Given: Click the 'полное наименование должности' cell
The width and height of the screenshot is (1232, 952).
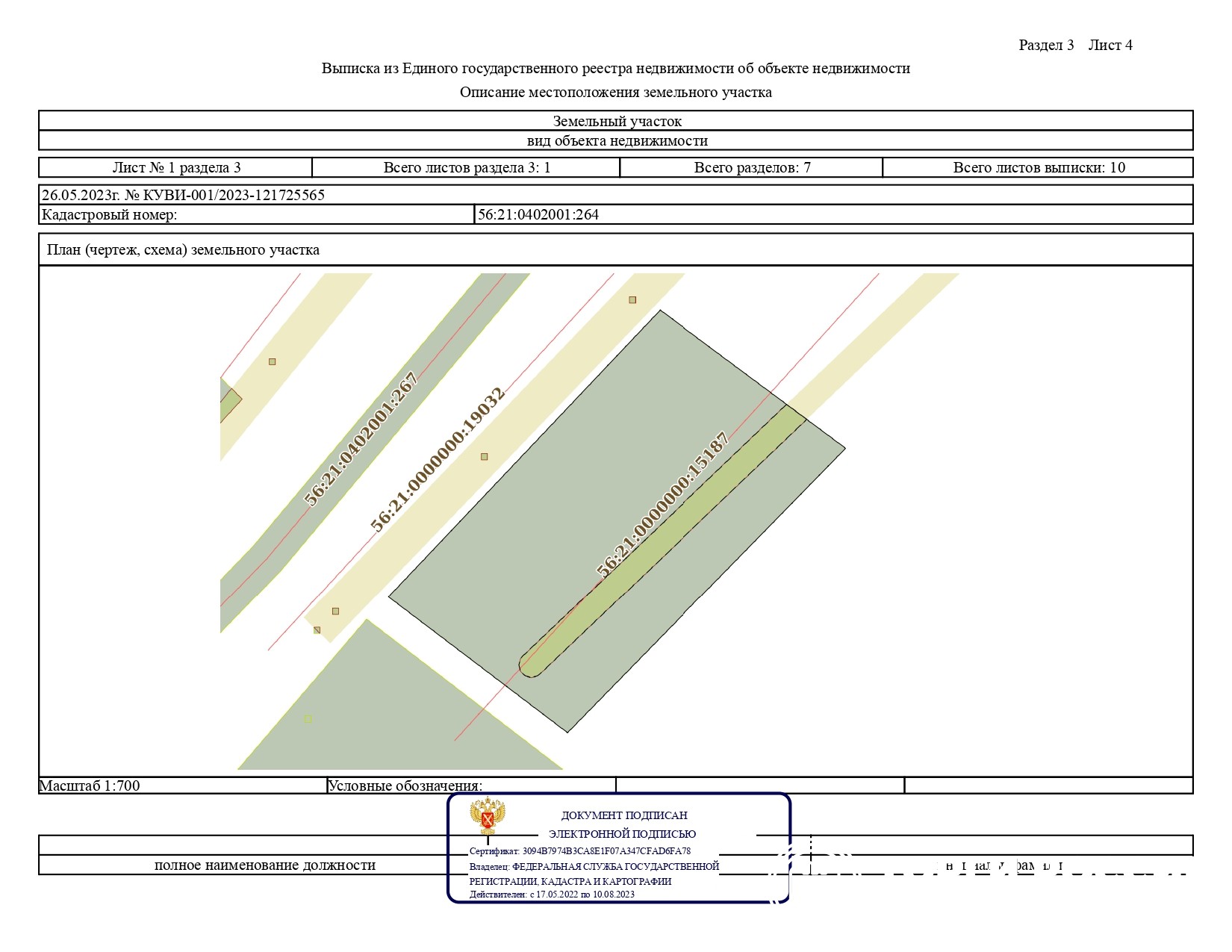Looking at the screenshot, I should 265,865.
